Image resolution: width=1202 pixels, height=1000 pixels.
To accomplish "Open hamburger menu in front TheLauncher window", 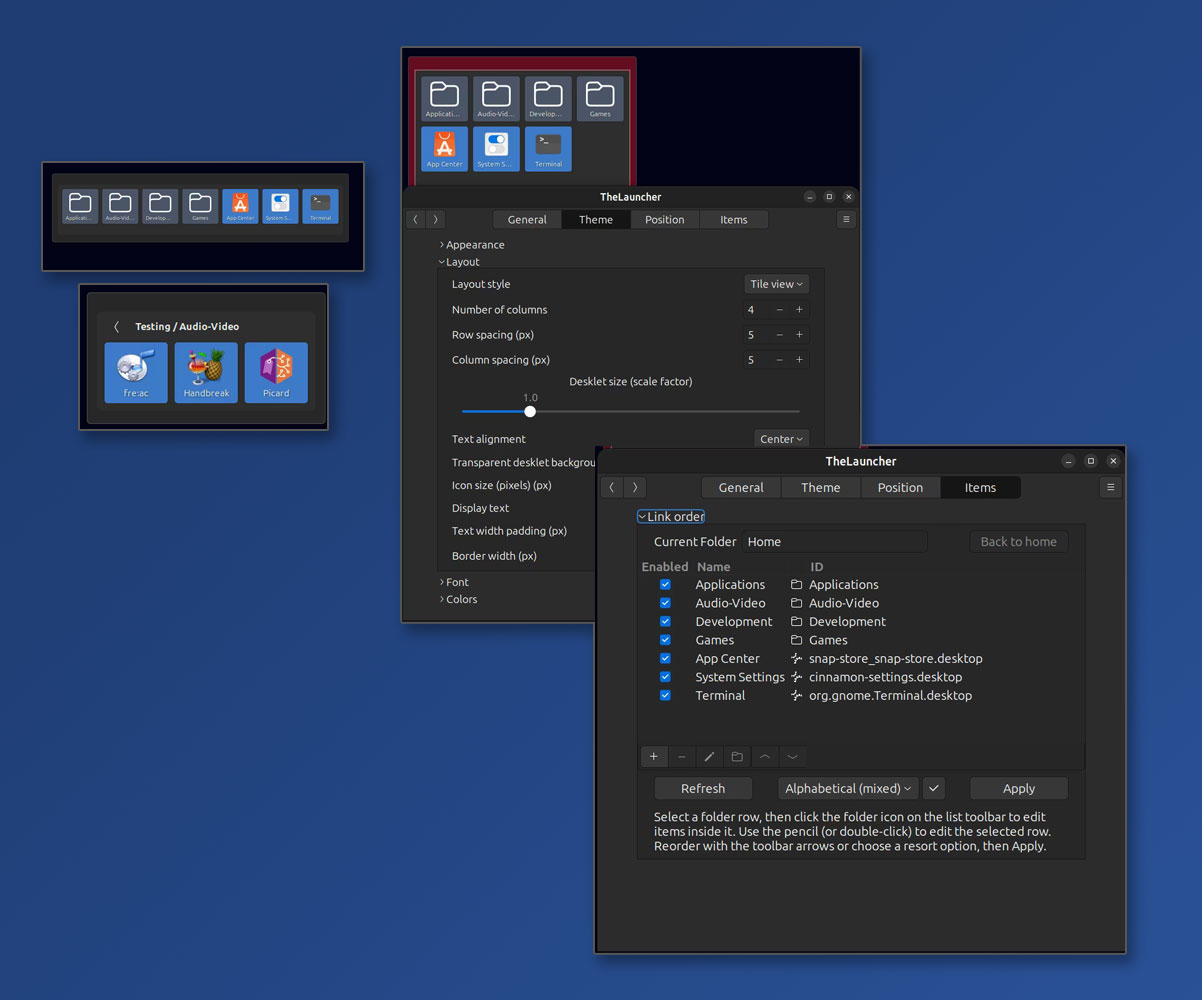I will pyautogui.click(x=1111, y=487).
